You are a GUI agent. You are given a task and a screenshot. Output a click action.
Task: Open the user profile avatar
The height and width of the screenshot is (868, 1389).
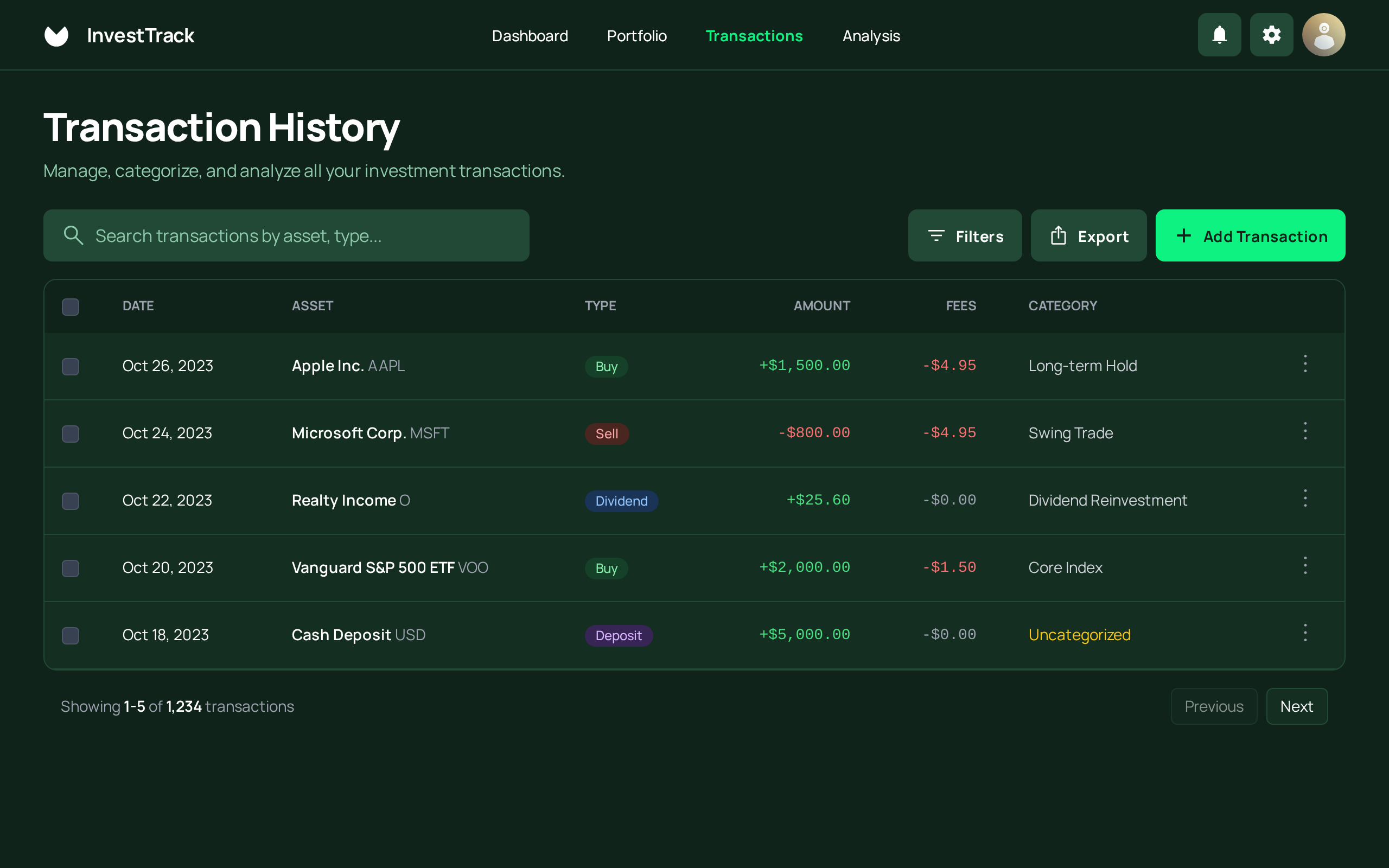tap(1323, 34)
